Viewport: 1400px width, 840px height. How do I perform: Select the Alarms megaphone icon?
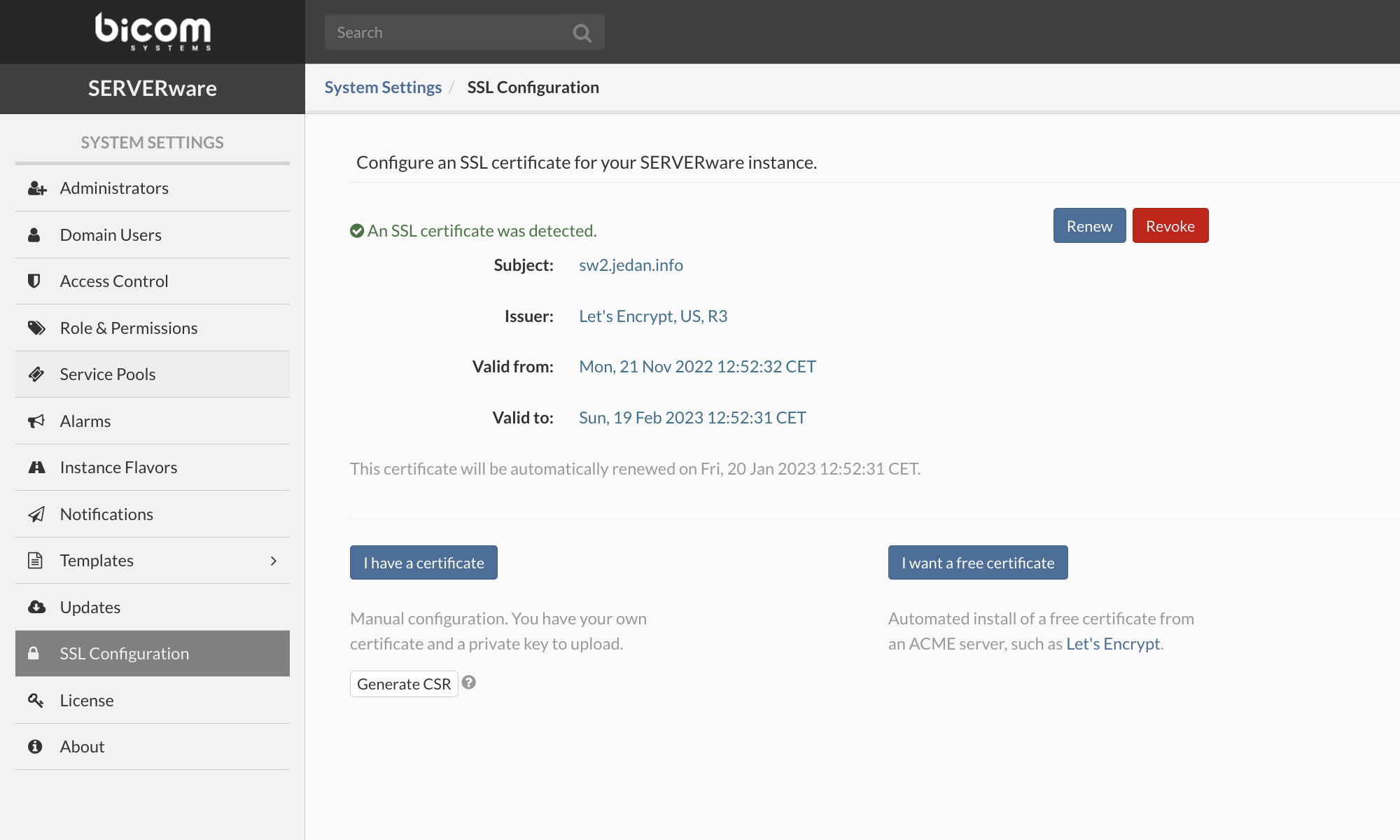coord(36,421)
